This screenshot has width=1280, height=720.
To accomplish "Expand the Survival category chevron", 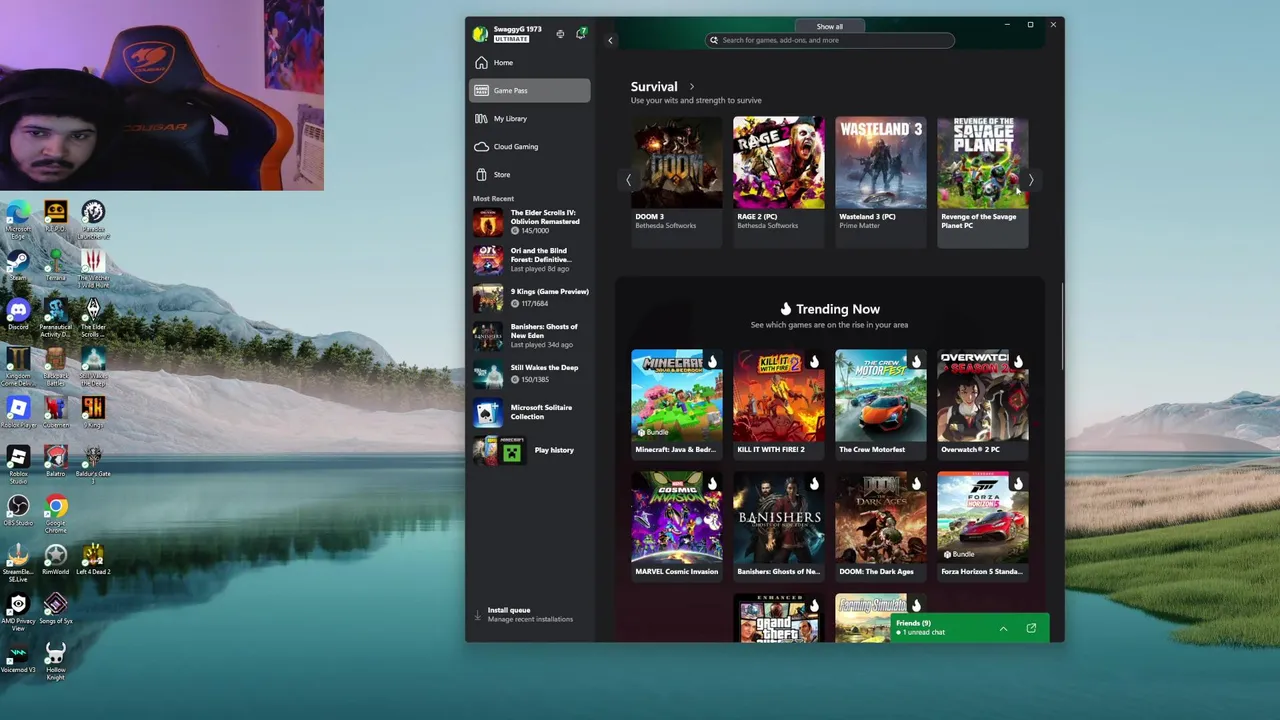I will 691,87.
